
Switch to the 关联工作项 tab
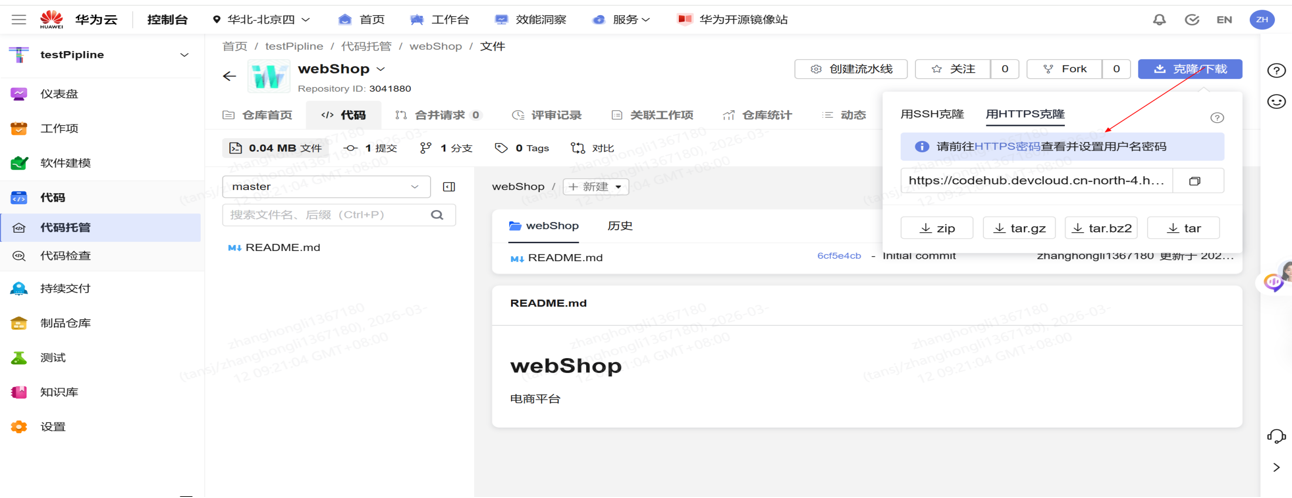point(651,115)
